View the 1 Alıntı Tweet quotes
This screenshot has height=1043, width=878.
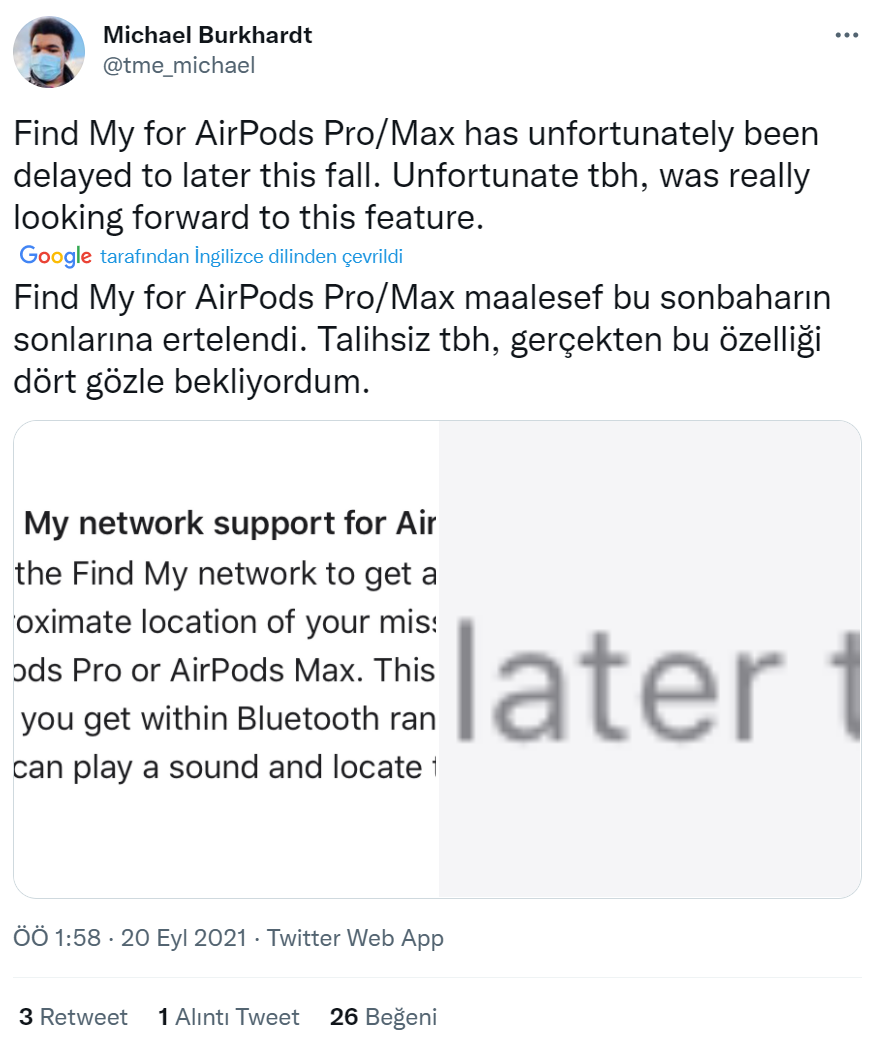229,1017
